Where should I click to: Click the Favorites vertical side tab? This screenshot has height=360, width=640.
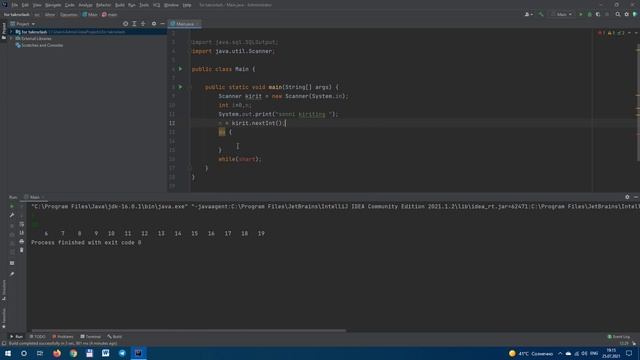(x=4, y=318)
